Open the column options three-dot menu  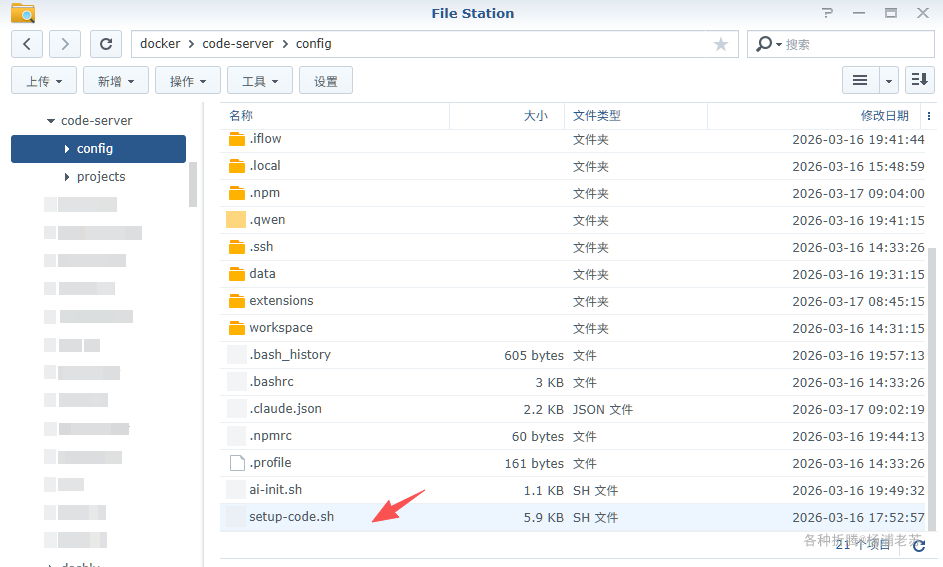[929, 116]
